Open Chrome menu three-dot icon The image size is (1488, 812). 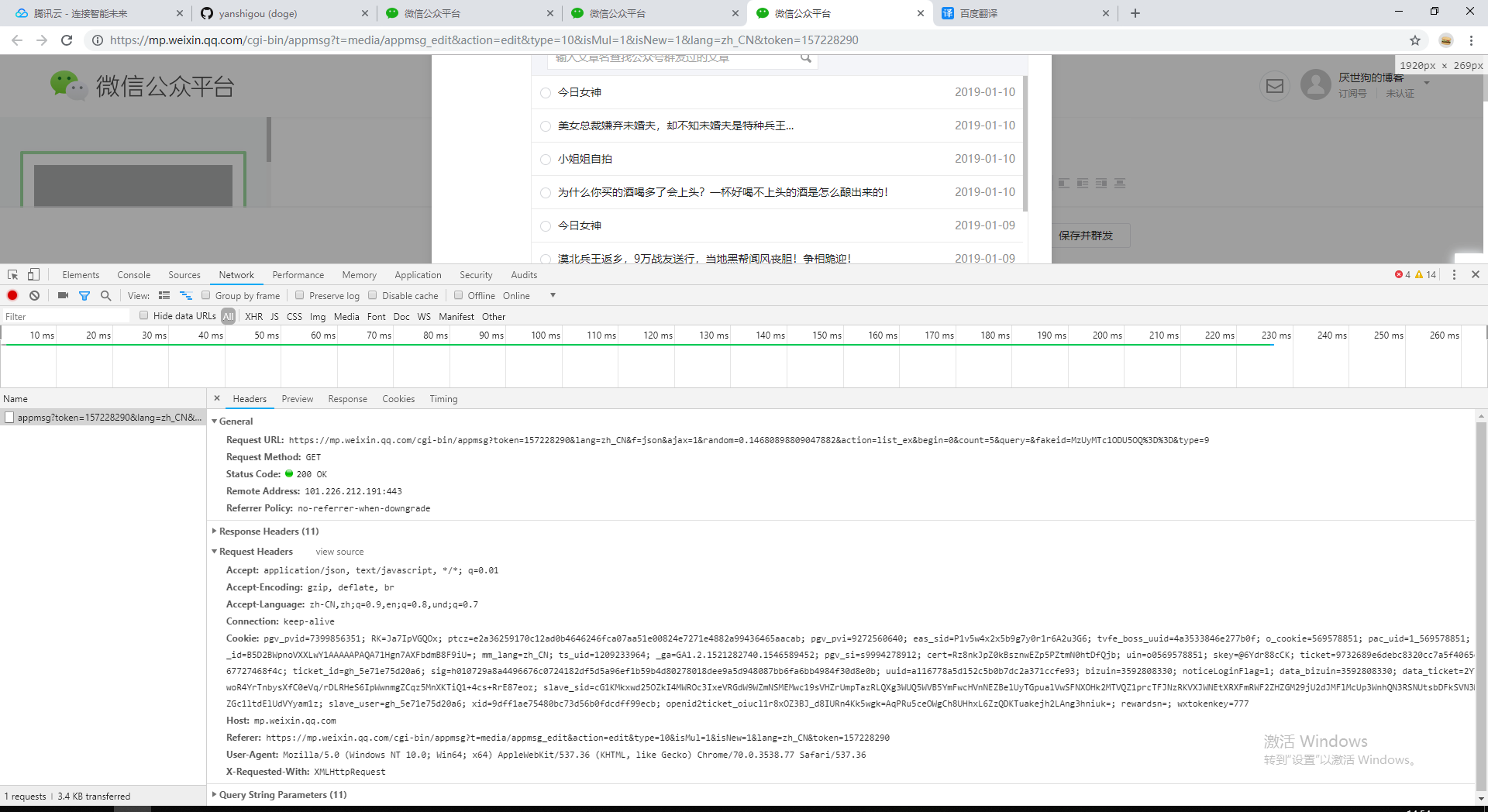click(x=1471, y=40)
